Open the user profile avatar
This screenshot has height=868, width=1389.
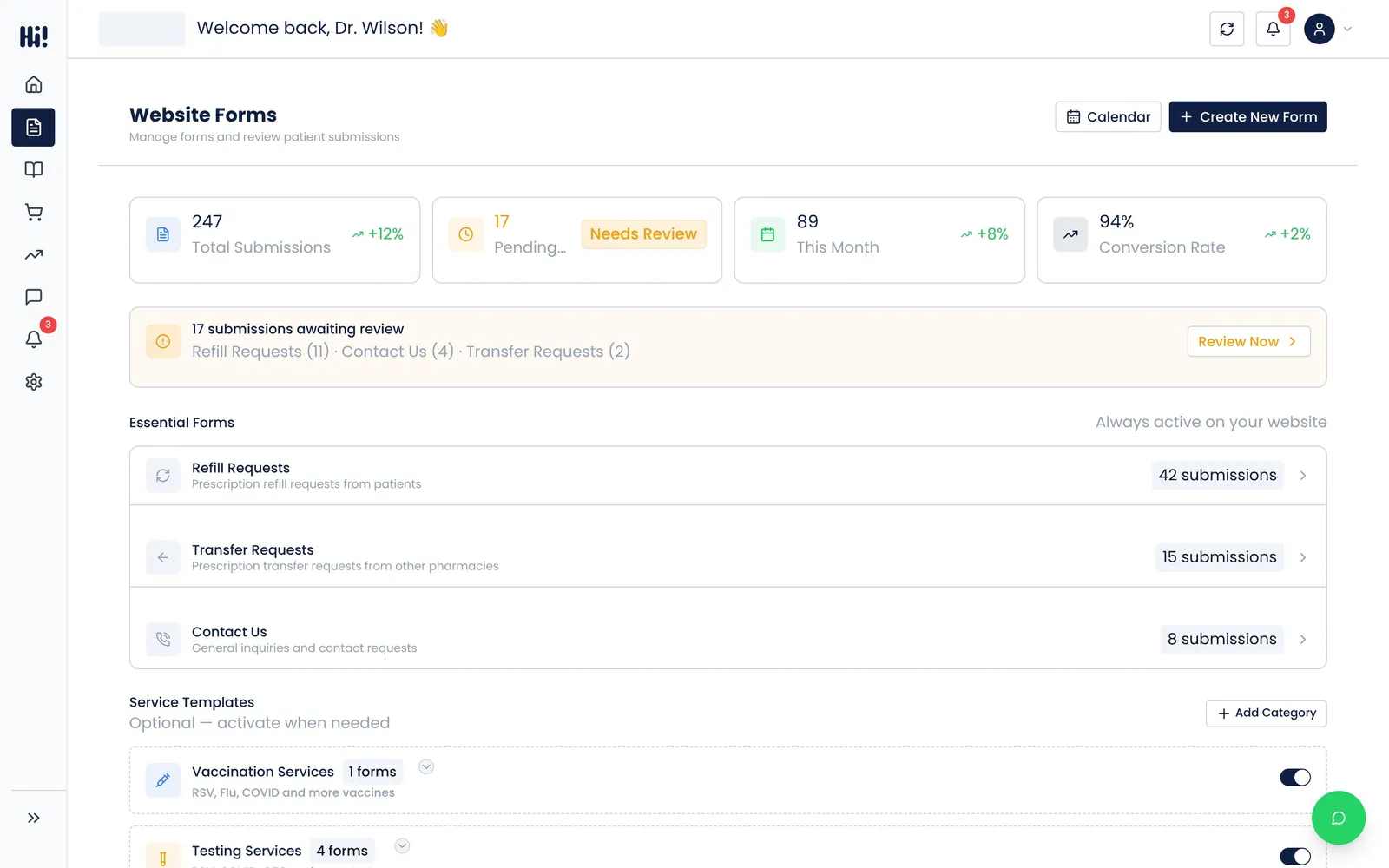tap(1319, 29)
